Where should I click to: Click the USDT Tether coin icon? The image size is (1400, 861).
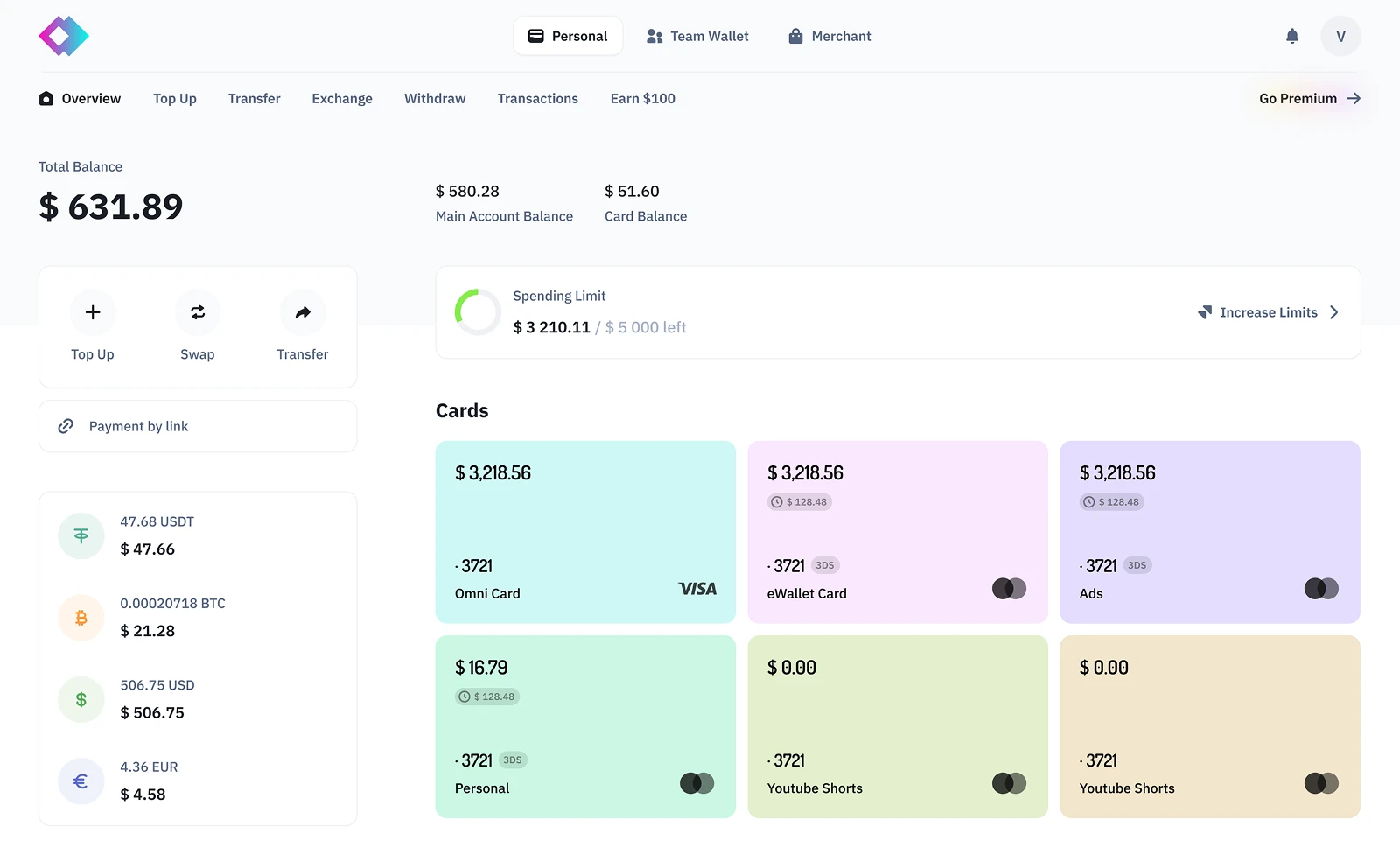coord(81,535)
